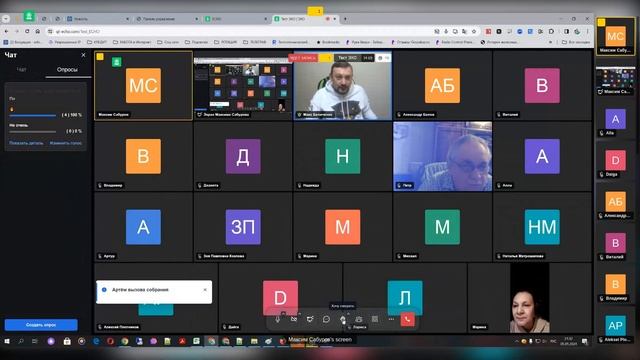This screenshot has width=640, height=360.
Task: Select the Пётр video tile
Action: (442, 156)
